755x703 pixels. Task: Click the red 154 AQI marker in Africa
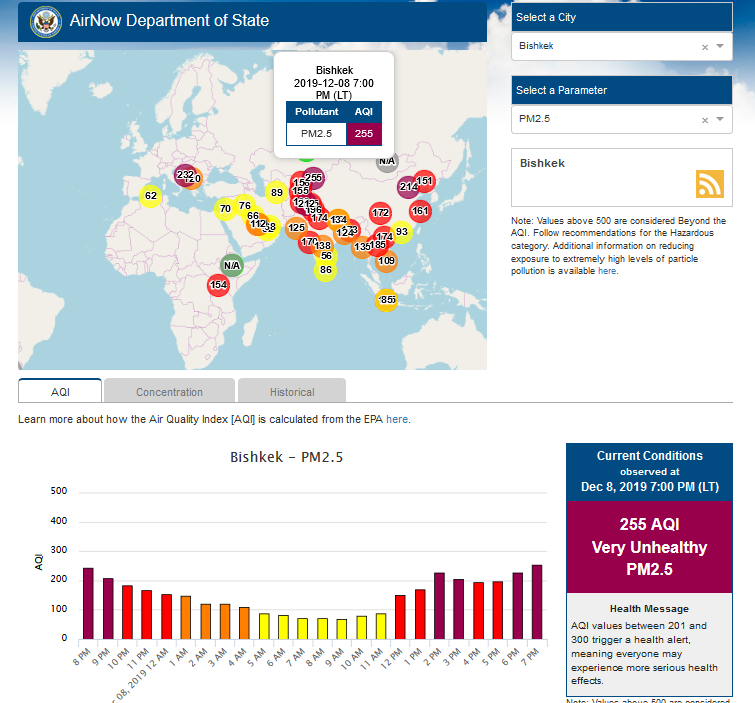point(218,285)
